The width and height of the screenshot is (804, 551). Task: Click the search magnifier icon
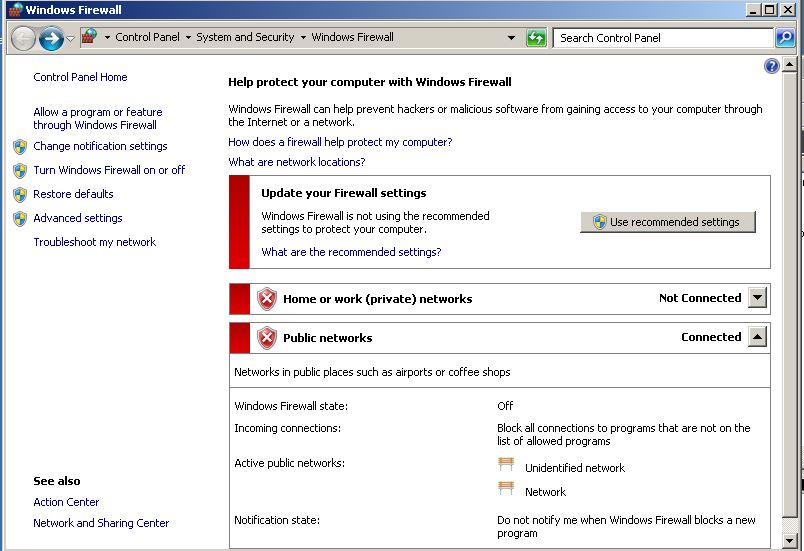(785, 38)
